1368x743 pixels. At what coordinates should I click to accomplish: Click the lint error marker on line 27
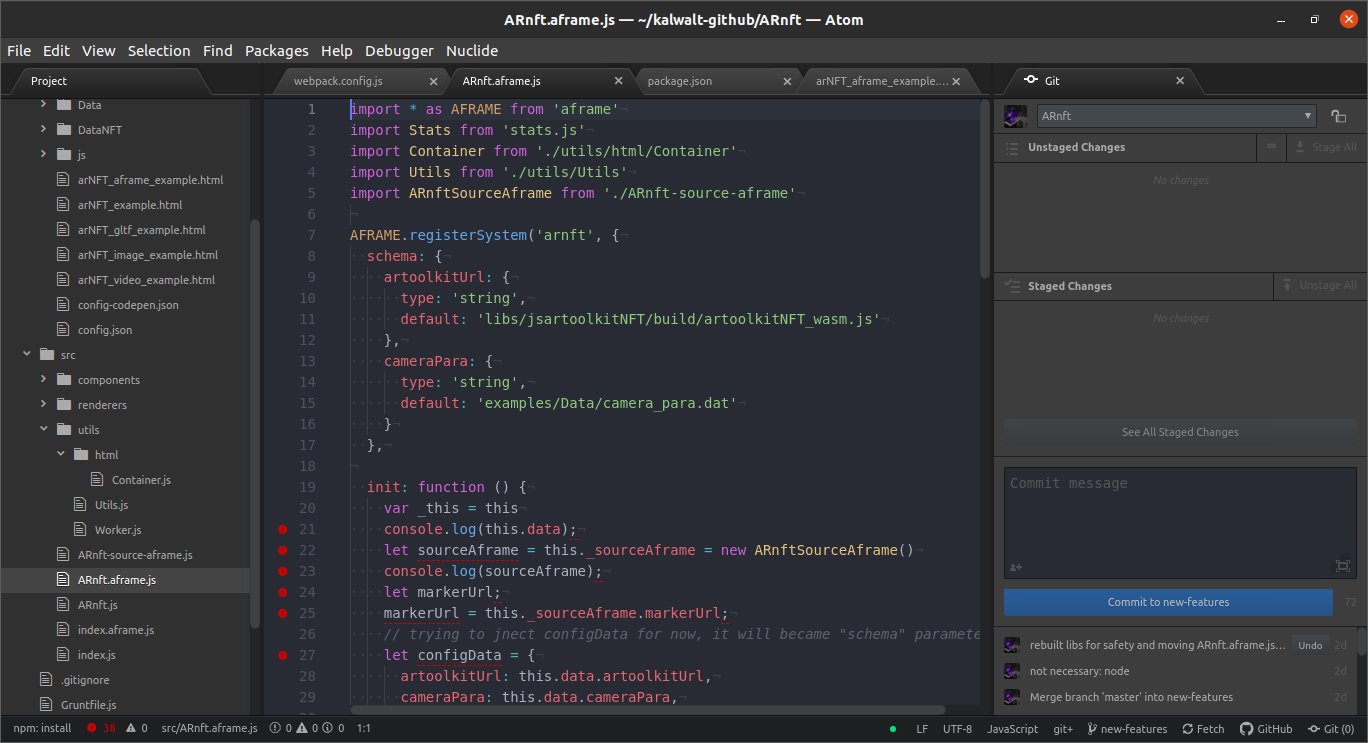283,655
